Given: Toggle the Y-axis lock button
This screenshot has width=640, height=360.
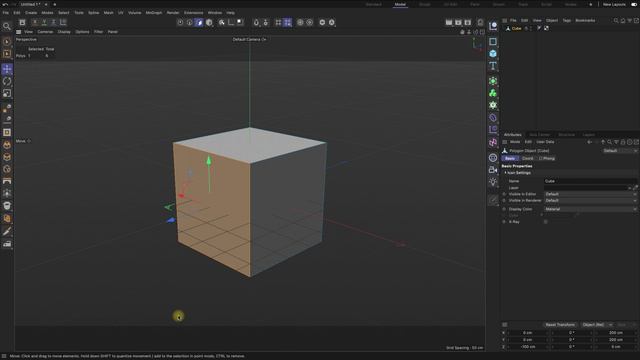Looking at the screenshot, I should pos(44,22).
